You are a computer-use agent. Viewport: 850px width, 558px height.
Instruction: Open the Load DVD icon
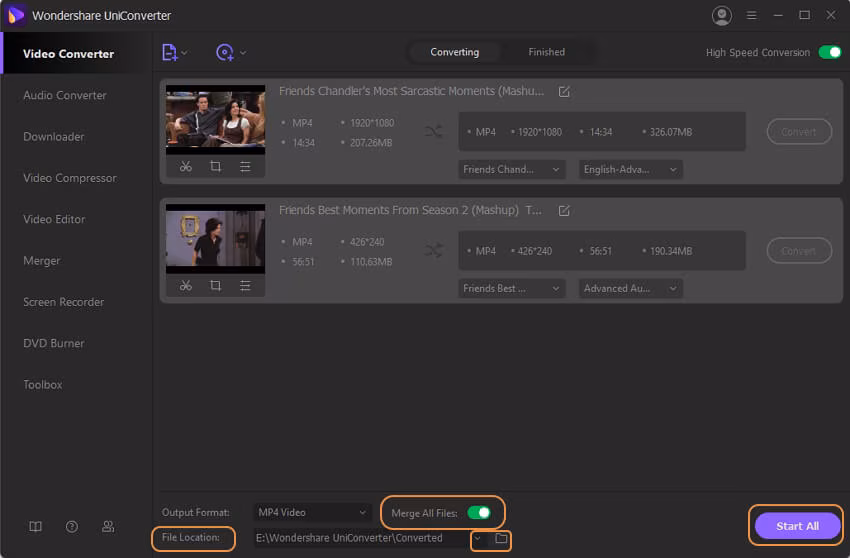tap(224, 53)
